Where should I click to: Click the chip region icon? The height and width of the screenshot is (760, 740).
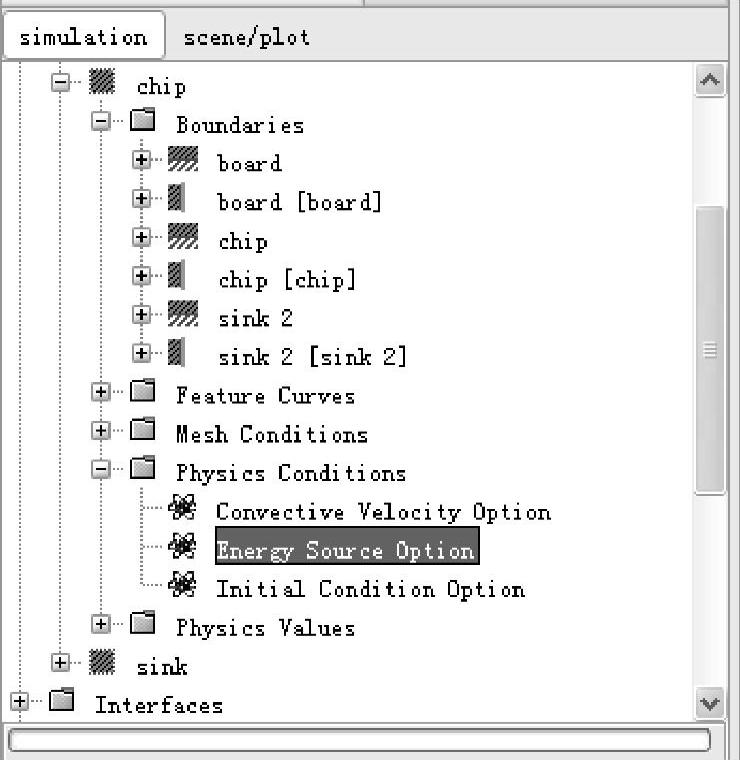(102, 81)
